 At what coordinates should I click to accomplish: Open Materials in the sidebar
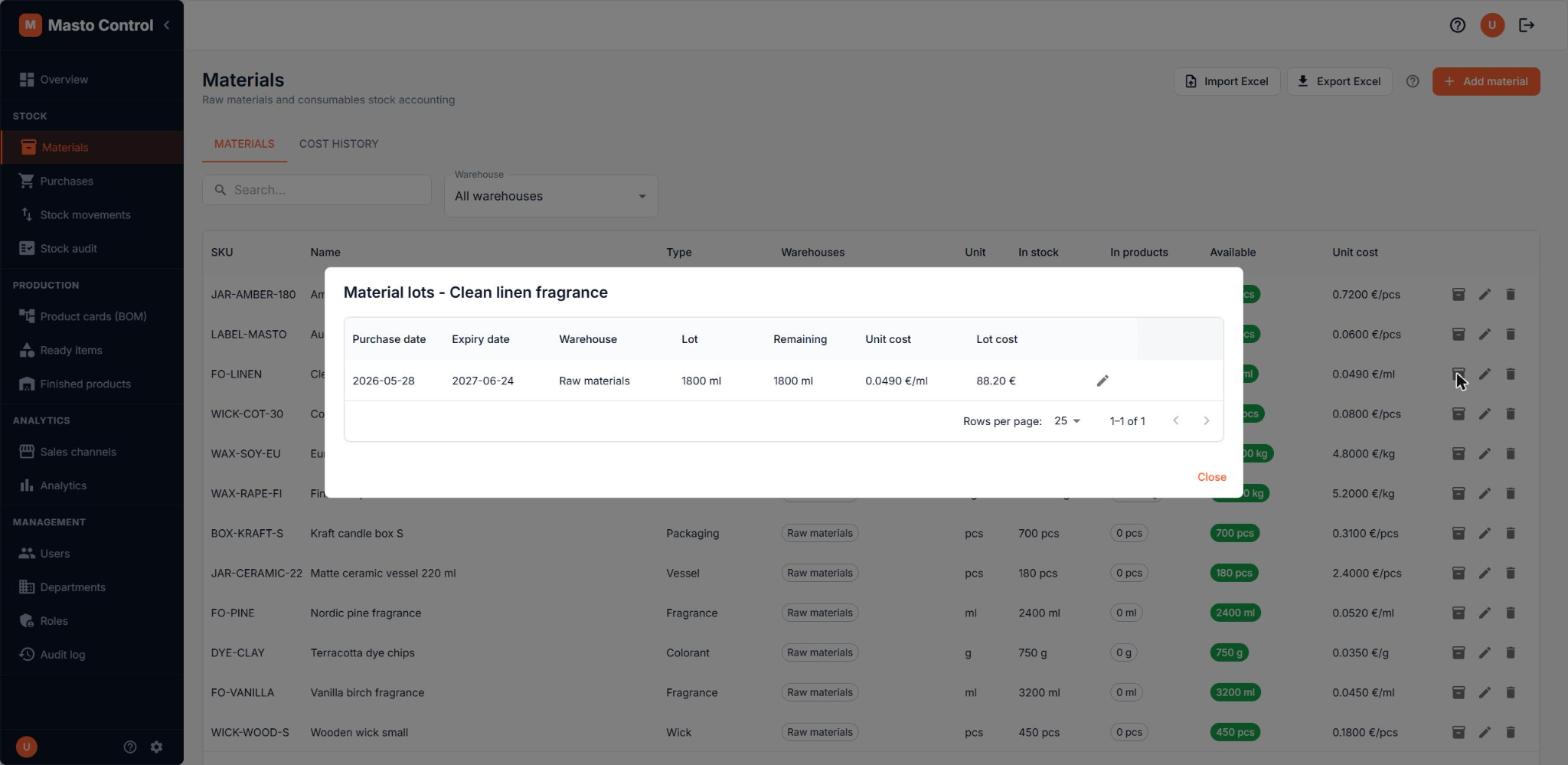[91, 147]
